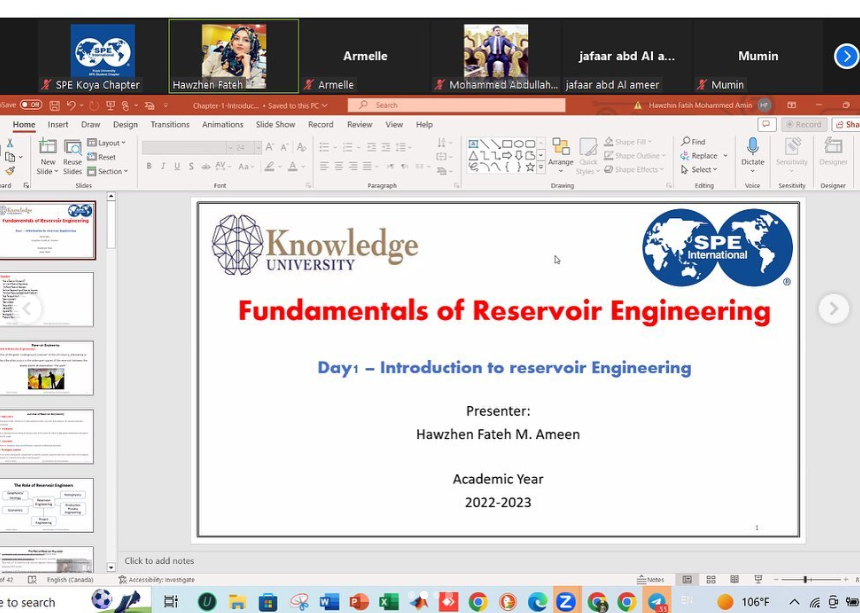Select the slide 2 outline thumbnail
Viewport: 860px width, 613px height.
click(47, 299)
